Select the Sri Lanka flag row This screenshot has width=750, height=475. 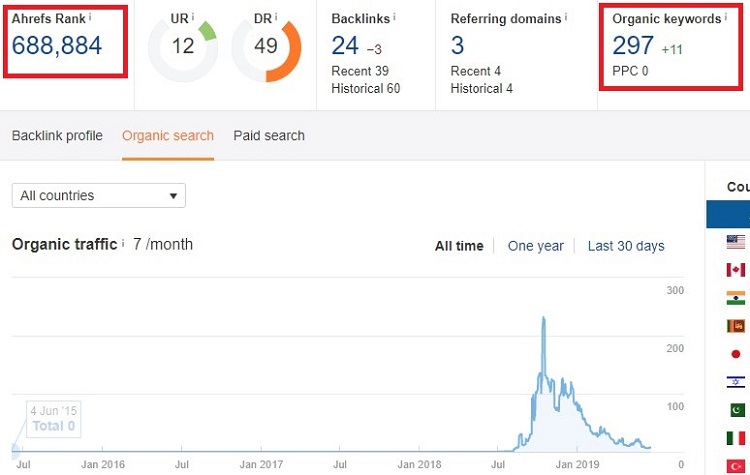tap(736, 326)
